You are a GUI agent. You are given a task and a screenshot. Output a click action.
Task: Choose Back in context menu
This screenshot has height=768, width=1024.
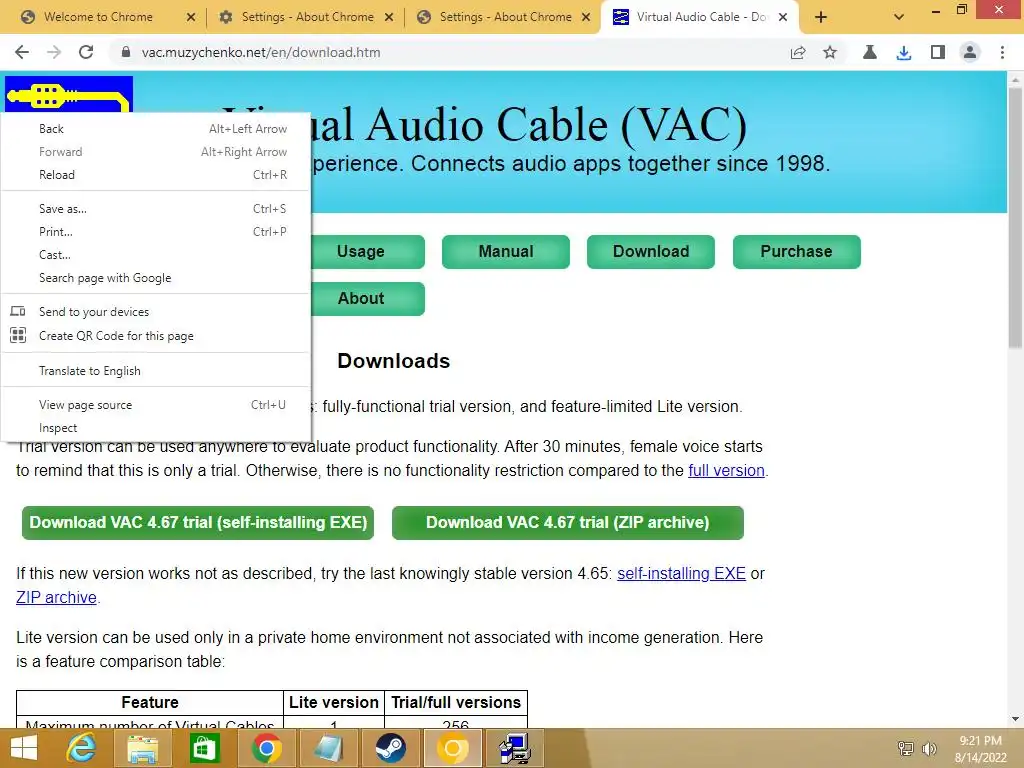(x=155, y=129)
